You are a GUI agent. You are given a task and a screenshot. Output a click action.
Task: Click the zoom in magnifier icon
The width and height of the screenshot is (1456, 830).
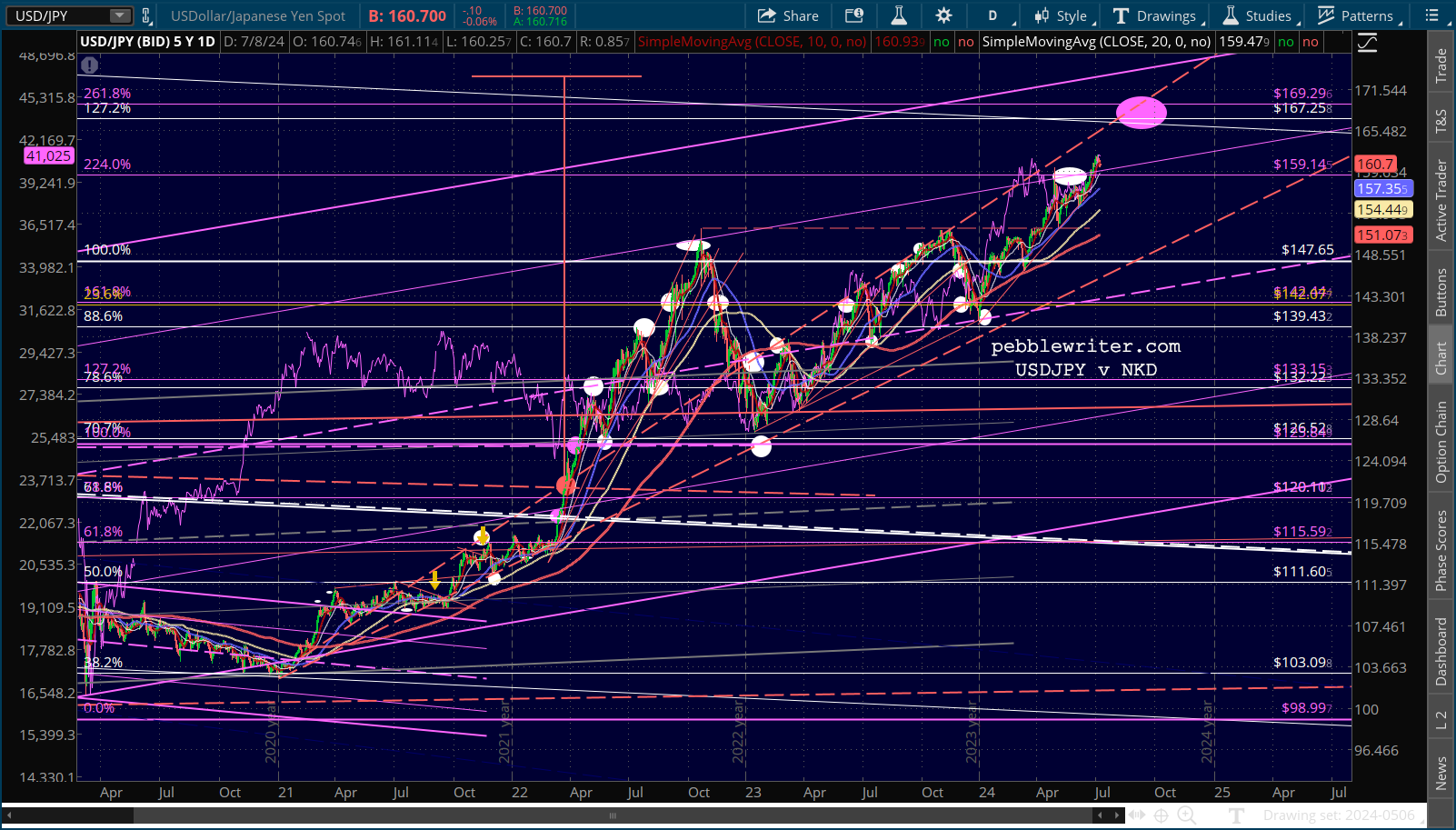tap(1186, 815)
